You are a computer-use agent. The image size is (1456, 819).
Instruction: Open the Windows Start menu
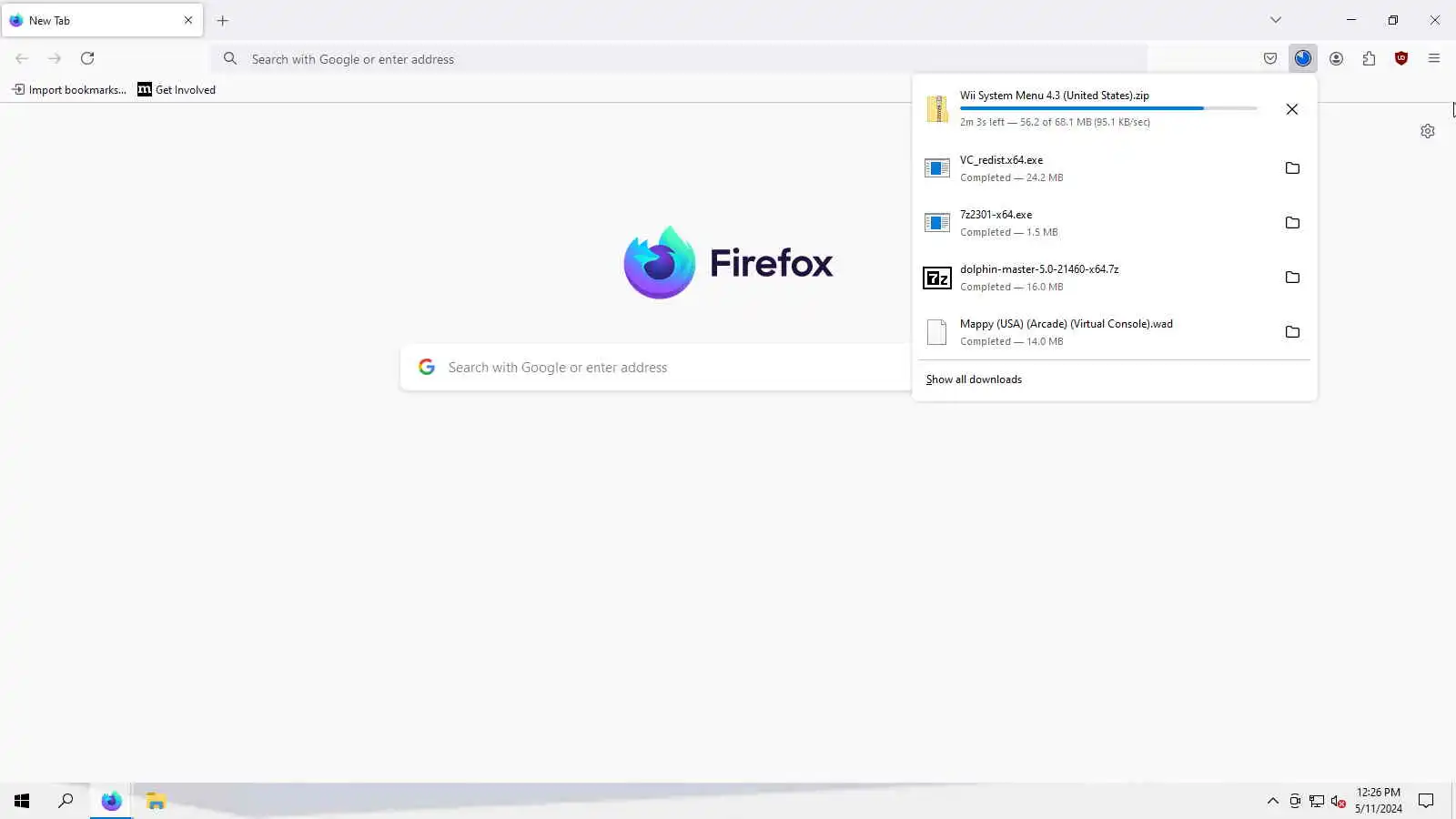(x=22, y=801)
